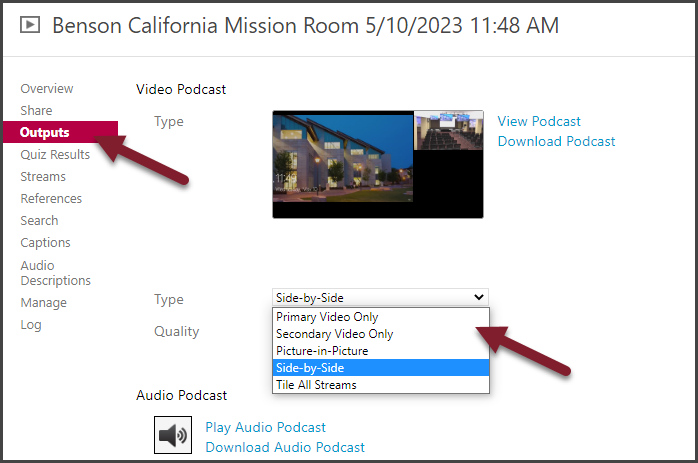The width and height of the screenshot is (698, 463).
Task: Select the Outputs sidebar tab
Action: 45,132
